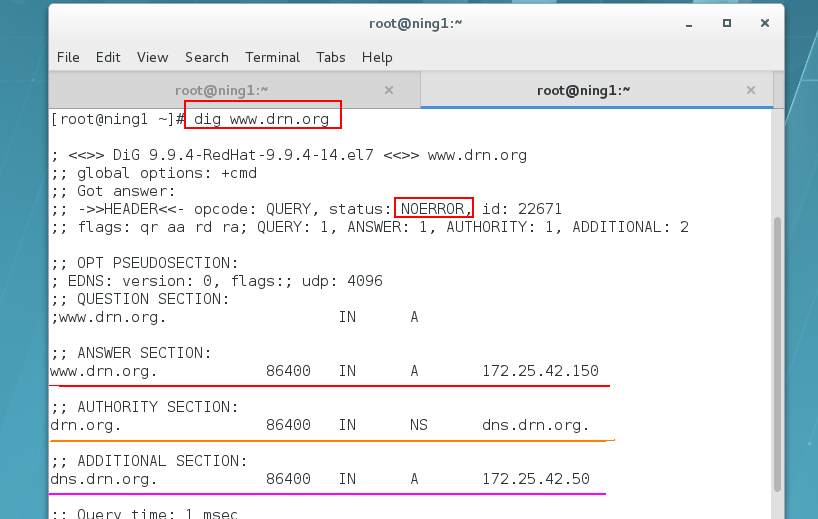
Task: Click the 'global options: +cmd' line
Action: click(154, 173)
